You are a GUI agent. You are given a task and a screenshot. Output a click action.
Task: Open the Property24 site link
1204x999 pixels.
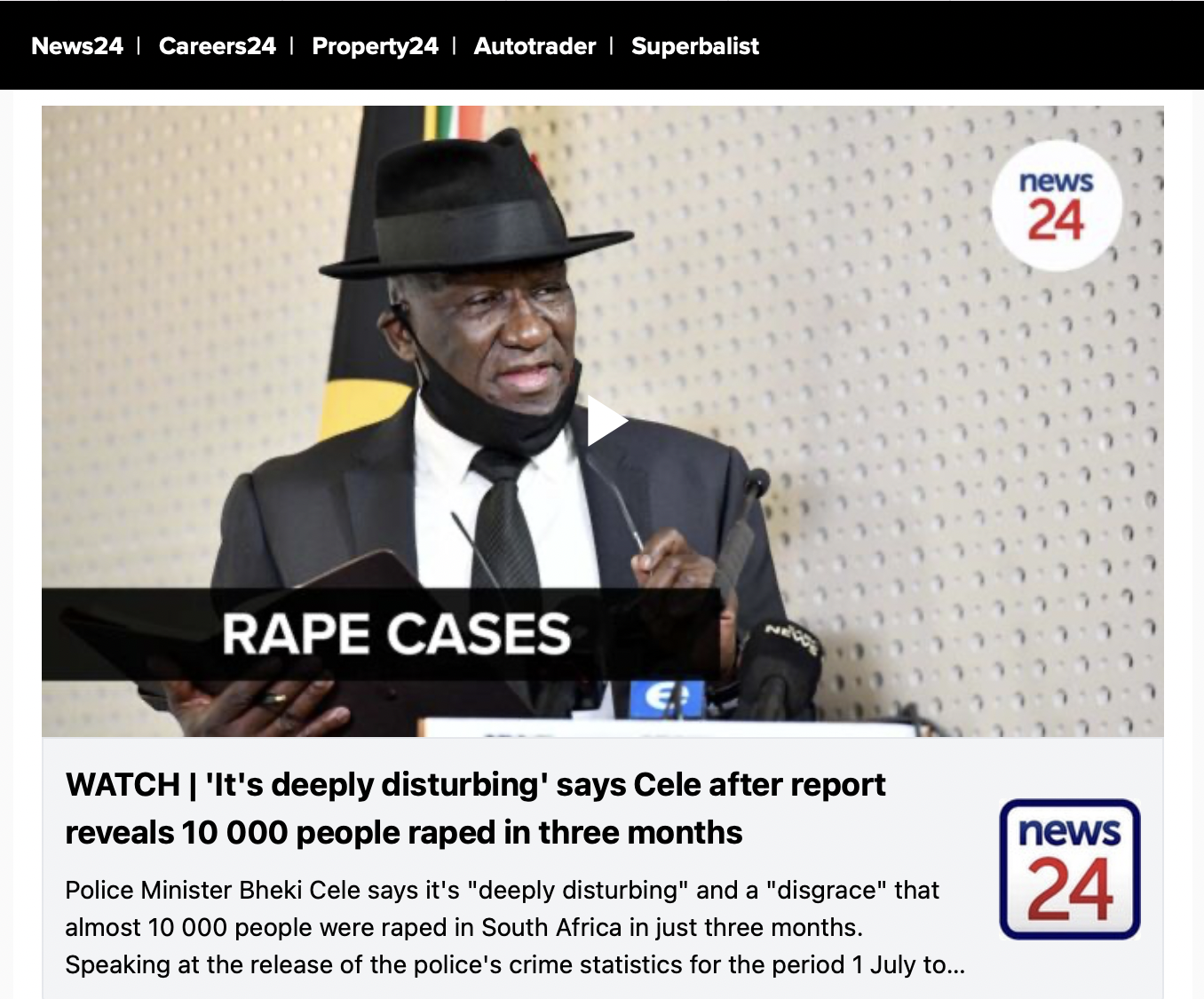coord(375,46)
